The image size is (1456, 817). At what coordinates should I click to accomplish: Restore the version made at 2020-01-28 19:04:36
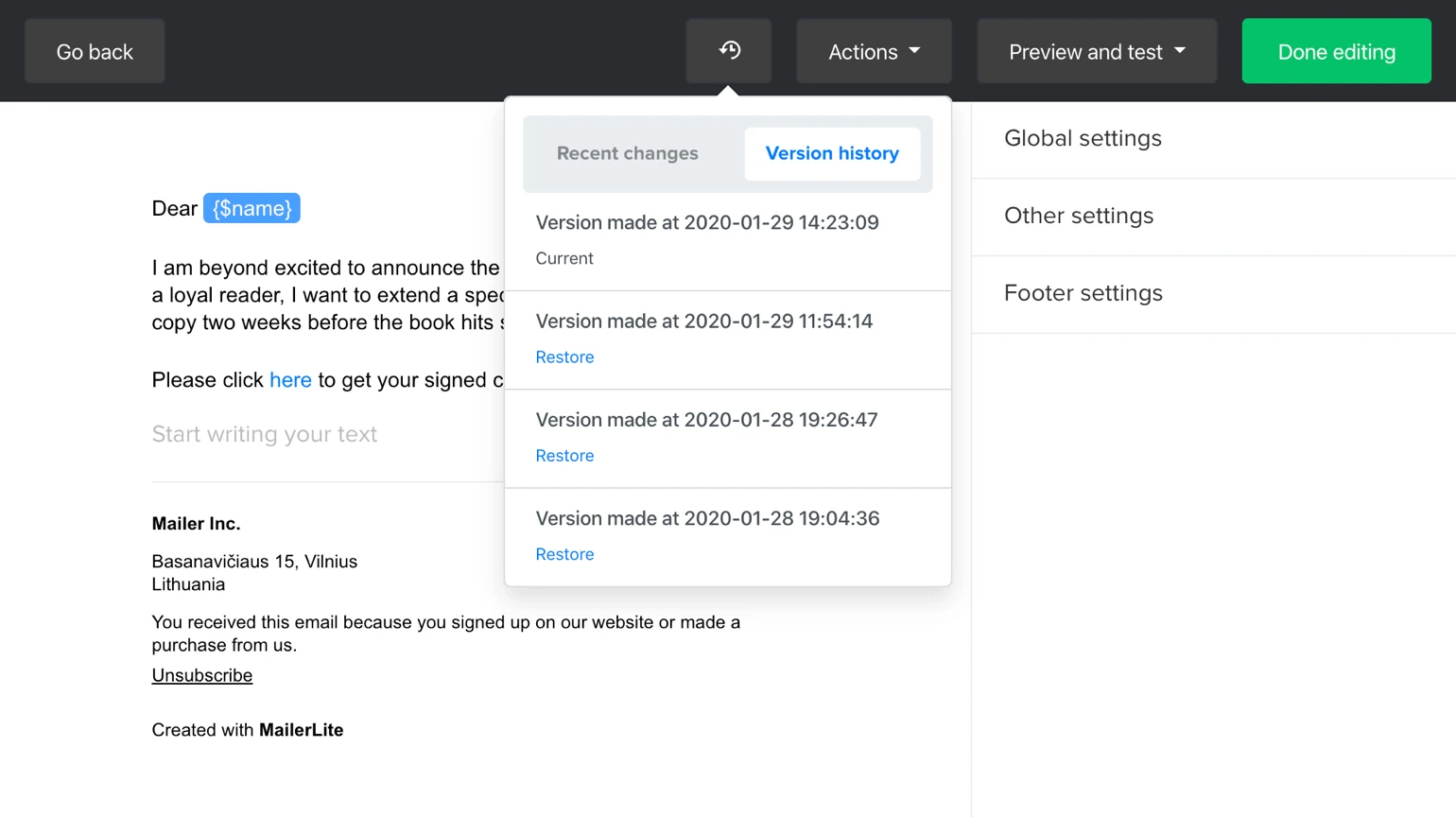coord(564,554)
